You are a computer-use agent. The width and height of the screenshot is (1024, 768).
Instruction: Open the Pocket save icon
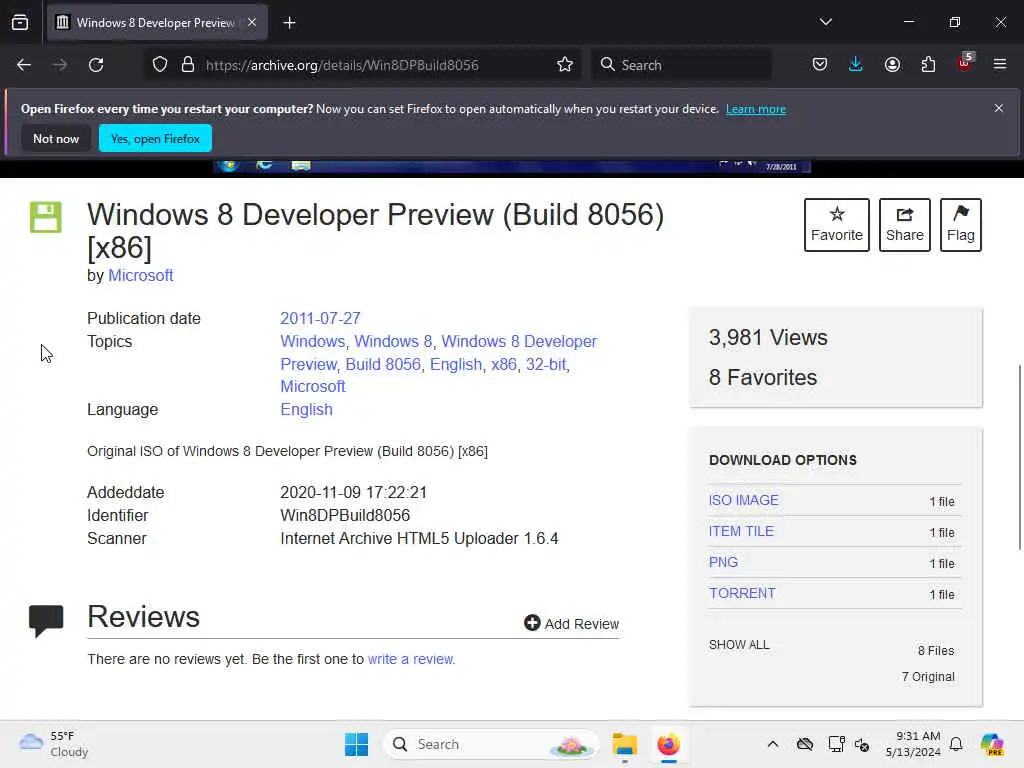tap(820, 65)
